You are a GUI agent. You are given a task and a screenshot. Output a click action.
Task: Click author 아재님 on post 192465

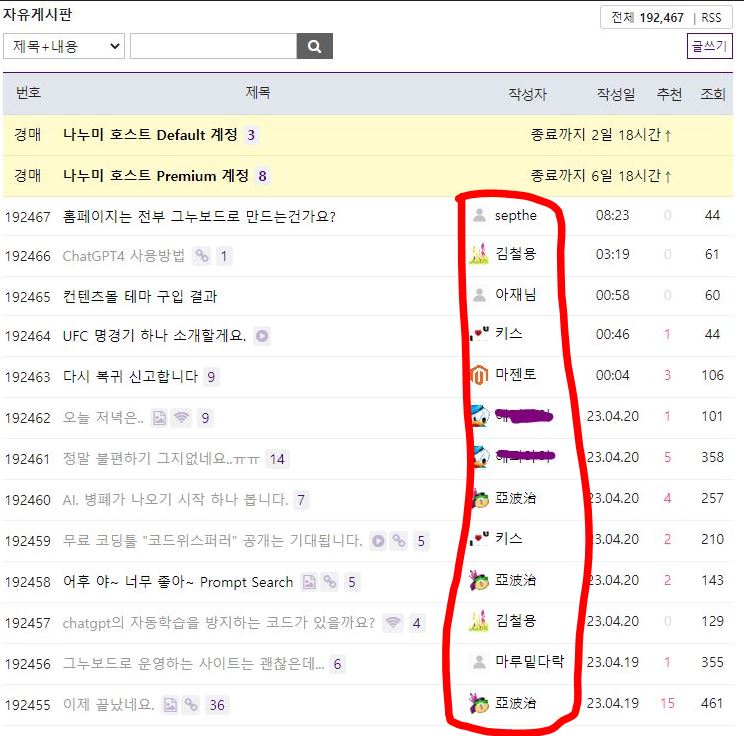tap(516, 295)
